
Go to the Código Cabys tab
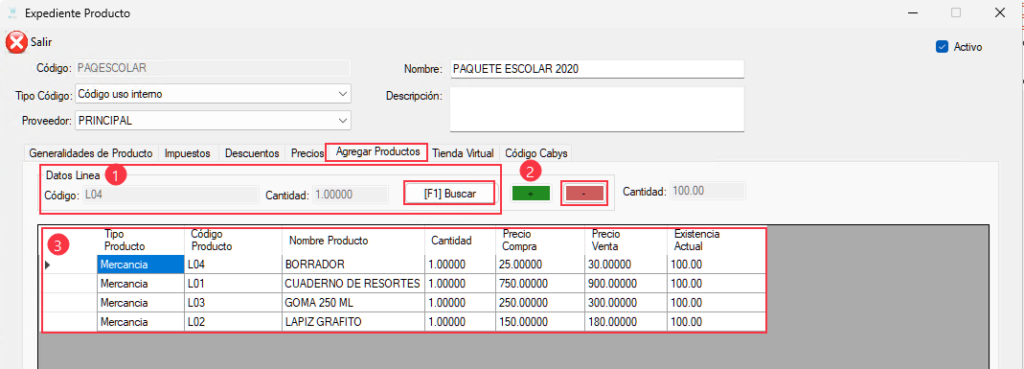coord(536,153)
